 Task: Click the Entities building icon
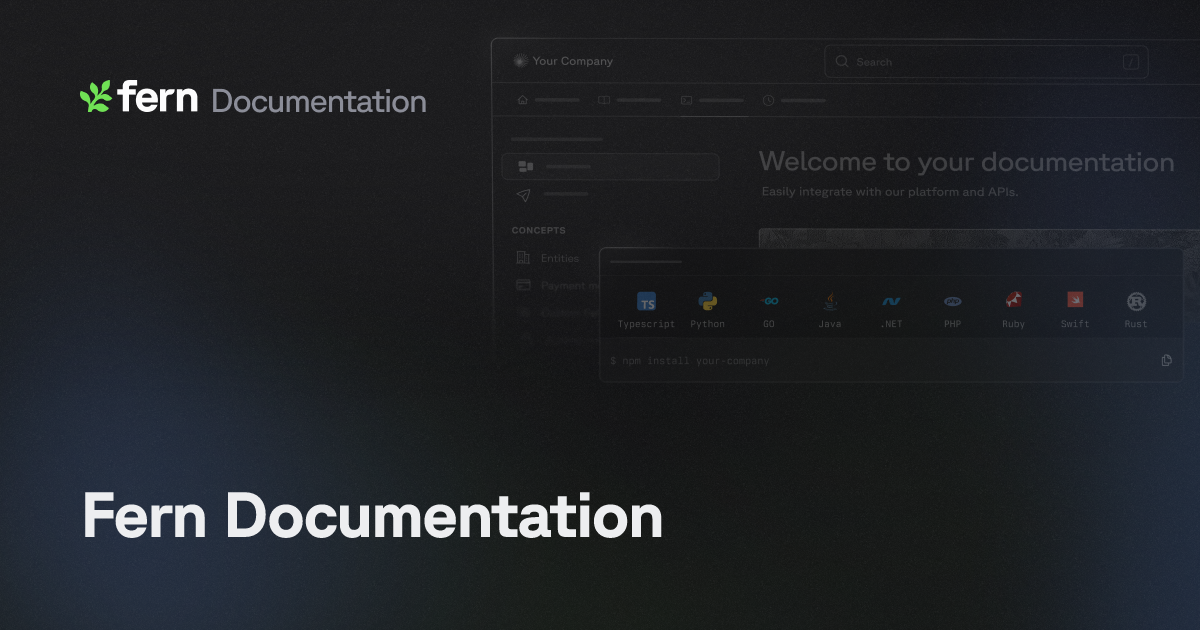click(x=523, y=258)
